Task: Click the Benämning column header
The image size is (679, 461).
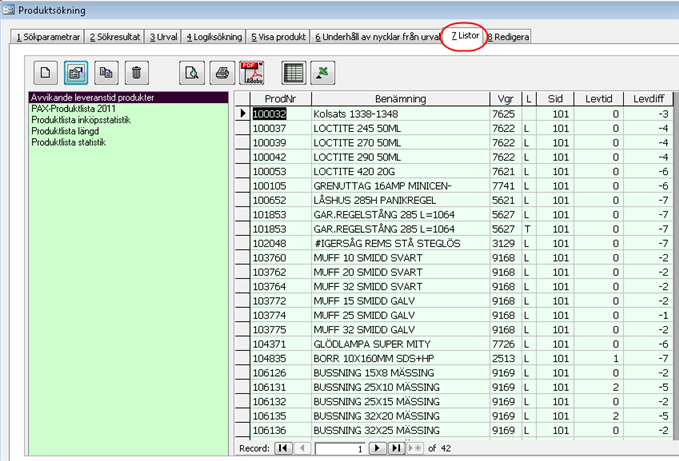Action: pyautogui.click(x=400, y=99)
